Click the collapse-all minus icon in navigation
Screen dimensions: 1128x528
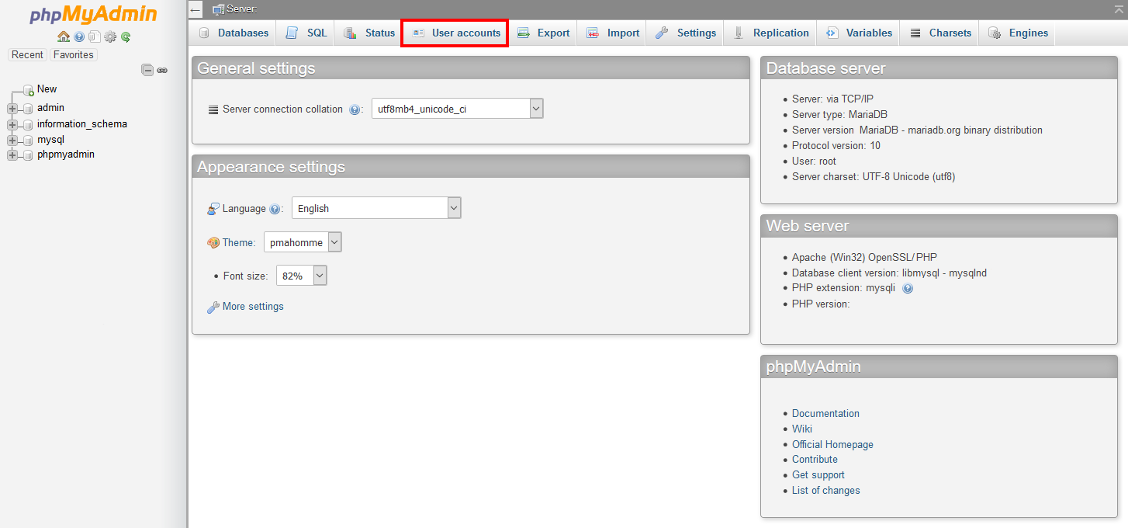tap(147, 70)
